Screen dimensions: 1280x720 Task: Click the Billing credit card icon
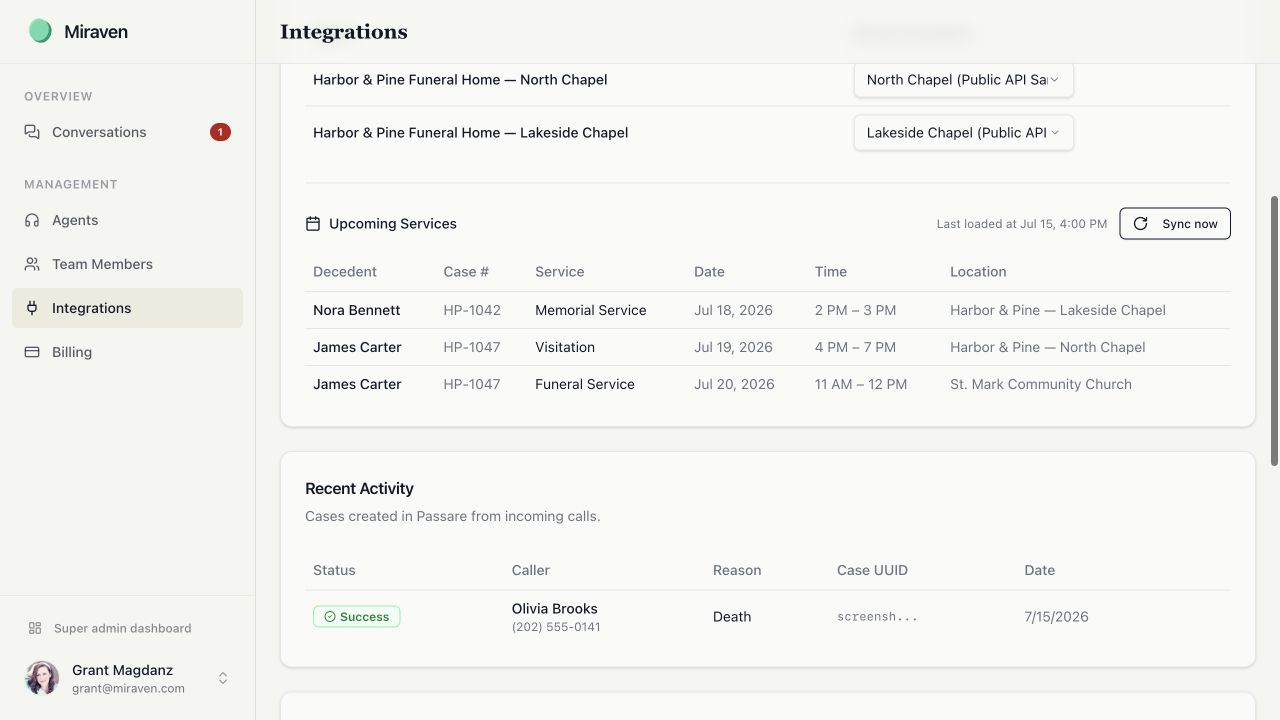pos(32,352)
